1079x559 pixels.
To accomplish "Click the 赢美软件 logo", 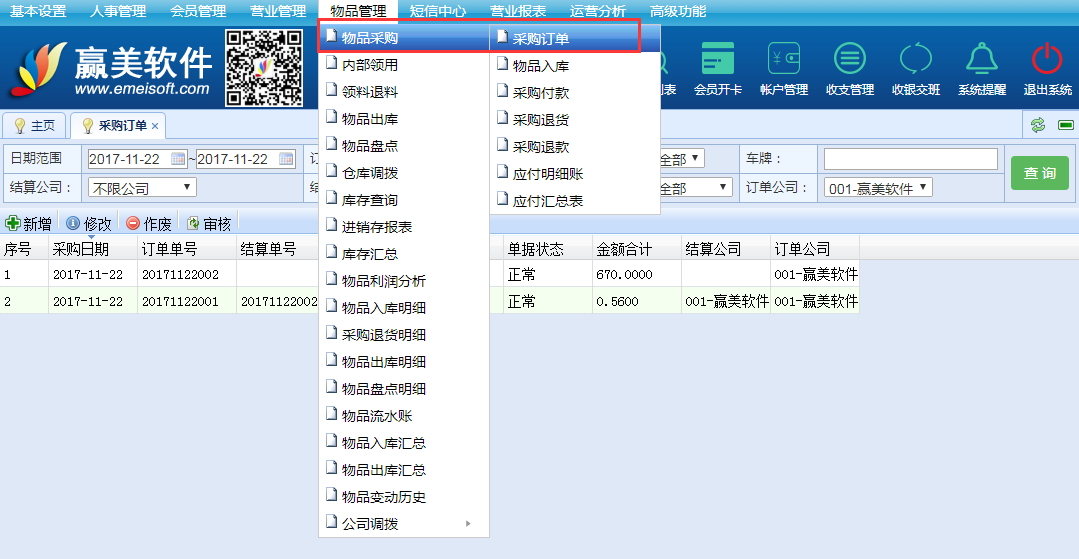I will pos(110,68).
